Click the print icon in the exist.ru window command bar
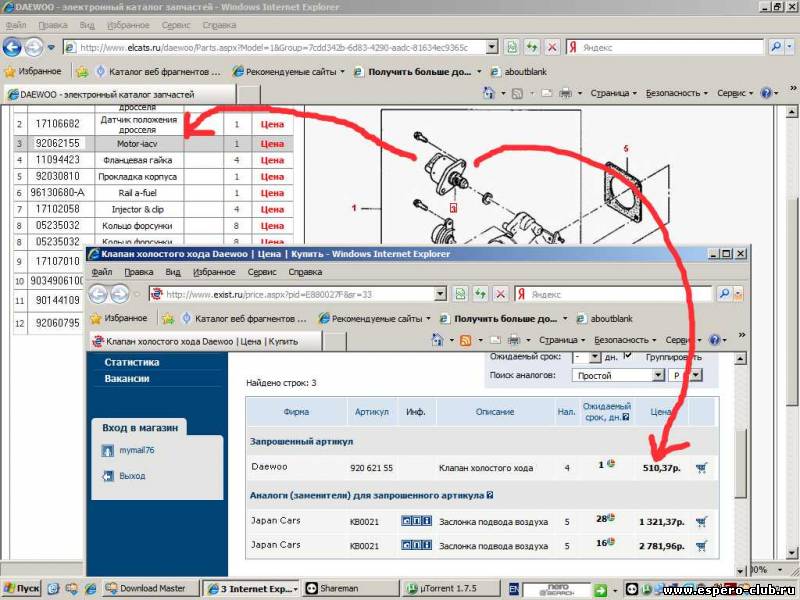The image size is (800, 600). point(514,340)
